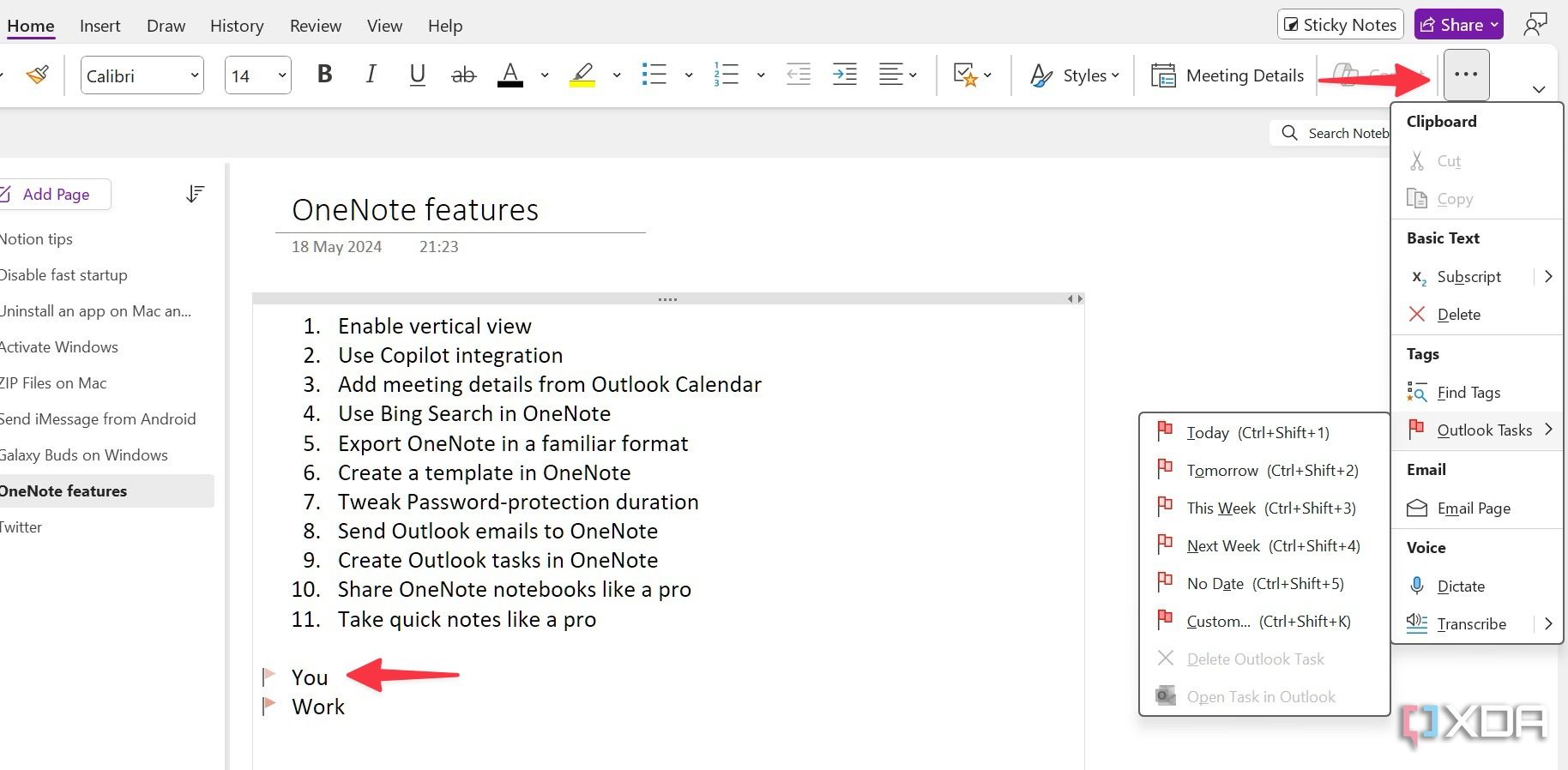Click the task flag next to Work
Image resolution: width=1568 pixels, height=770 pixels.
[268, 706]
